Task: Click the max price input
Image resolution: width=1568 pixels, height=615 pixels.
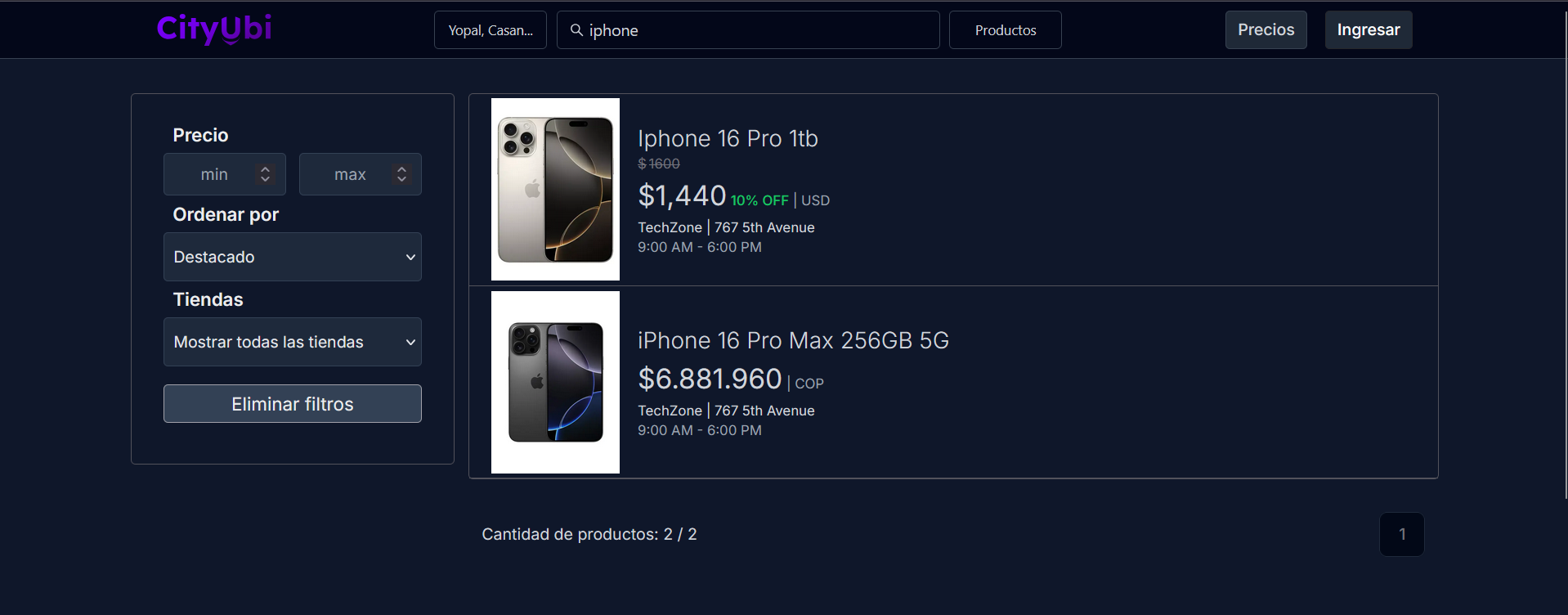Action: point(349,174)
